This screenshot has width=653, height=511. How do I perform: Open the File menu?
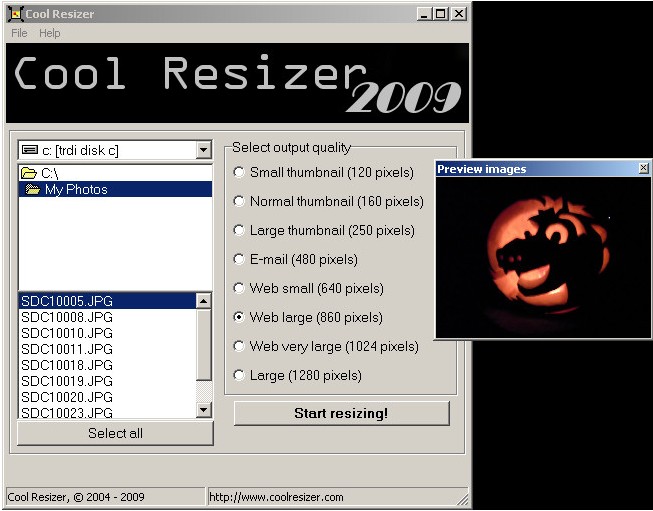click(x=19, y=33)
